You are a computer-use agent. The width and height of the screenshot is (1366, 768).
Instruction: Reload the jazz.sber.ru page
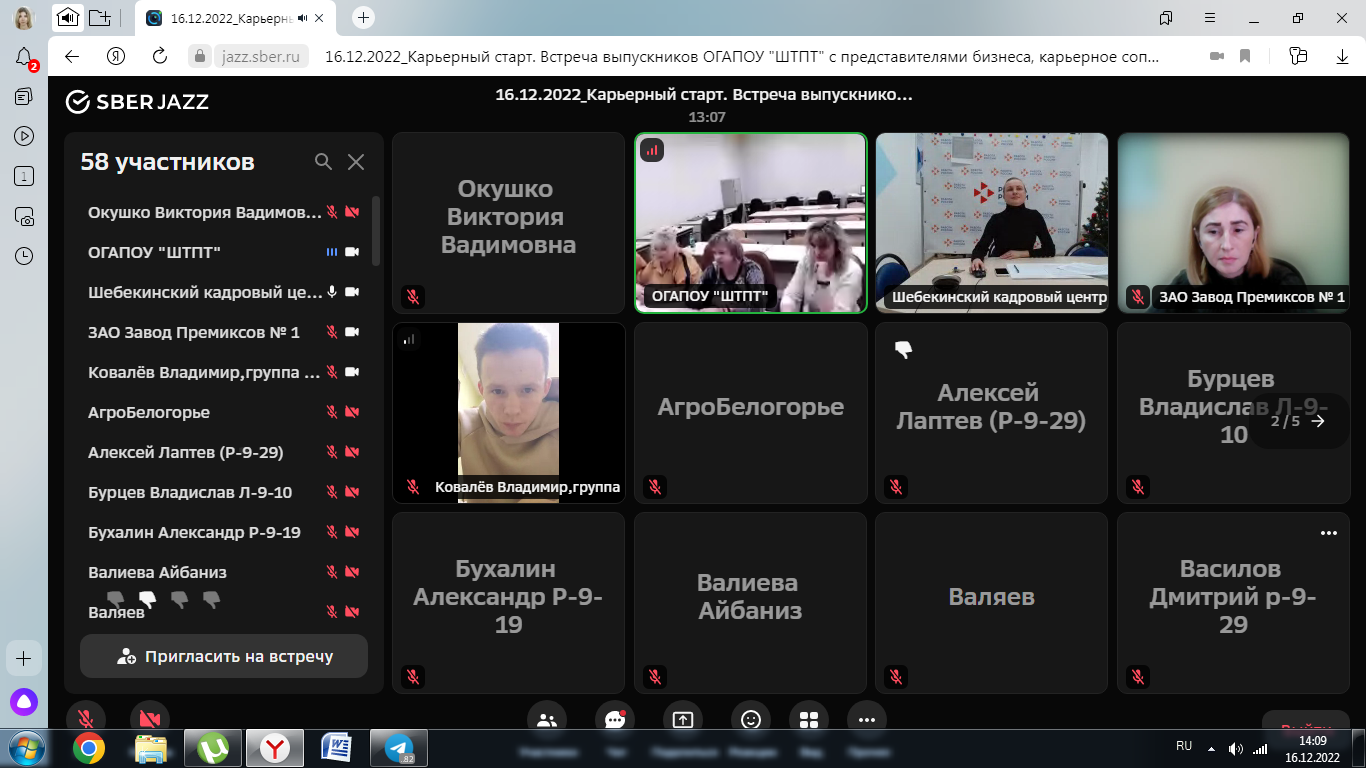160,56
